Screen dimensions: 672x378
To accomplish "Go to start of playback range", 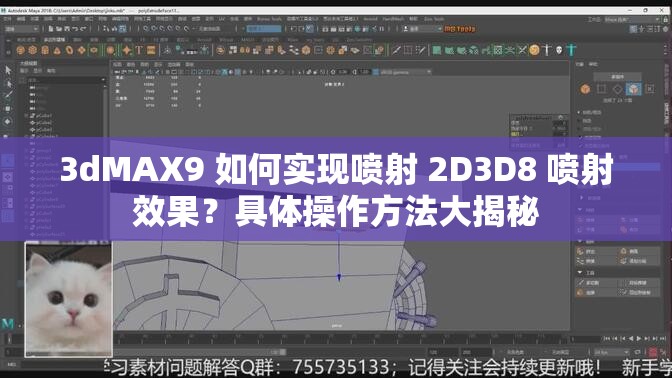I will pyautogui.click(x=607, y=339).
